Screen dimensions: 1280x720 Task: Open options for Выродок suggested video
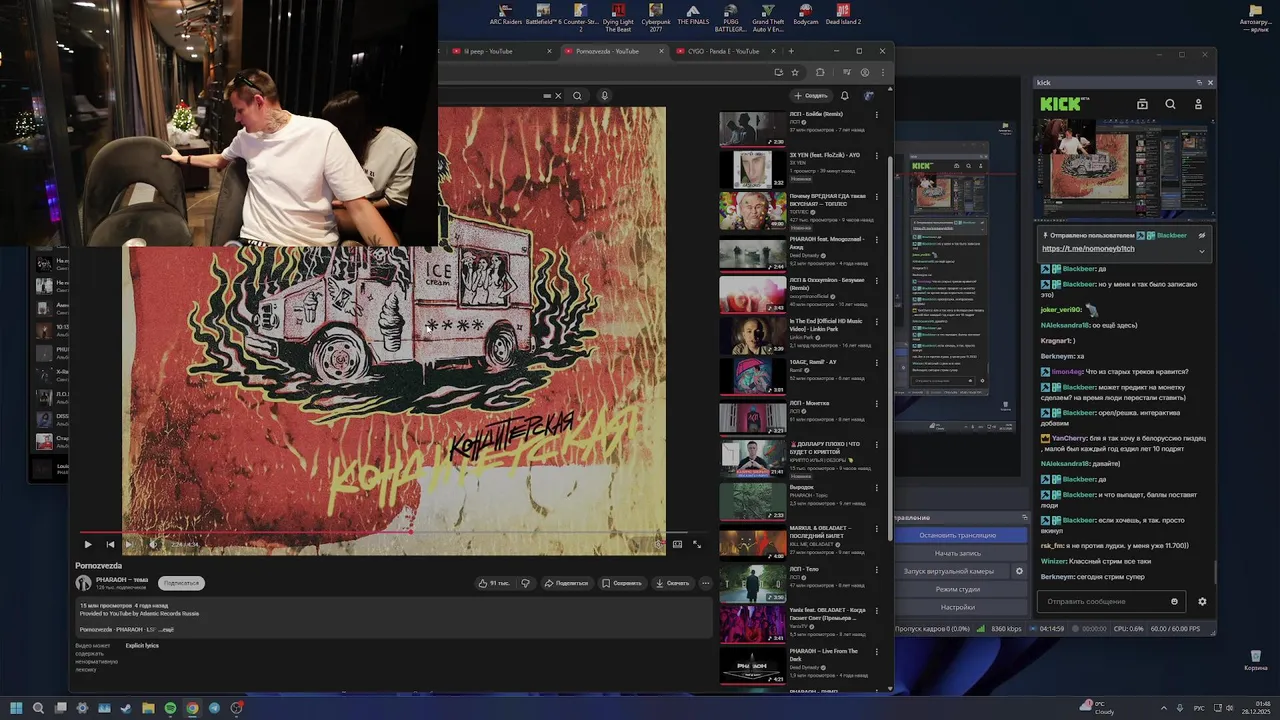click(877, 488)
